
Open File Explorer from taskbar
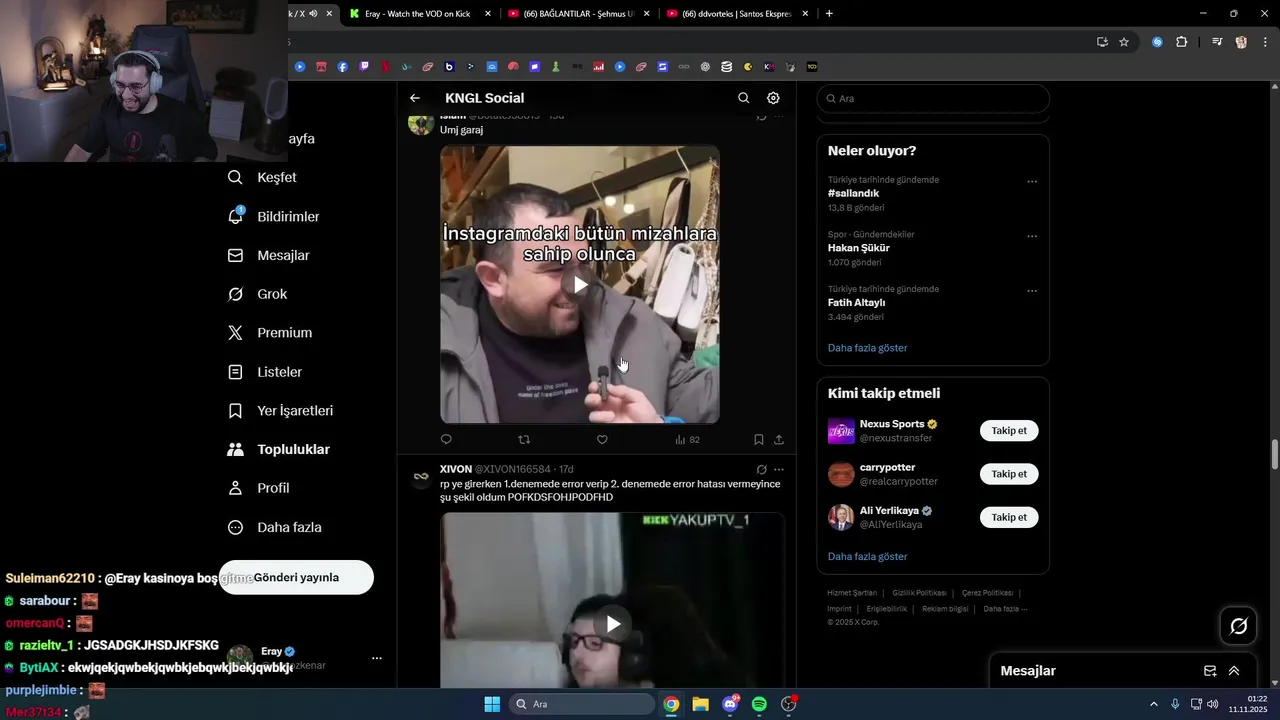700,704
